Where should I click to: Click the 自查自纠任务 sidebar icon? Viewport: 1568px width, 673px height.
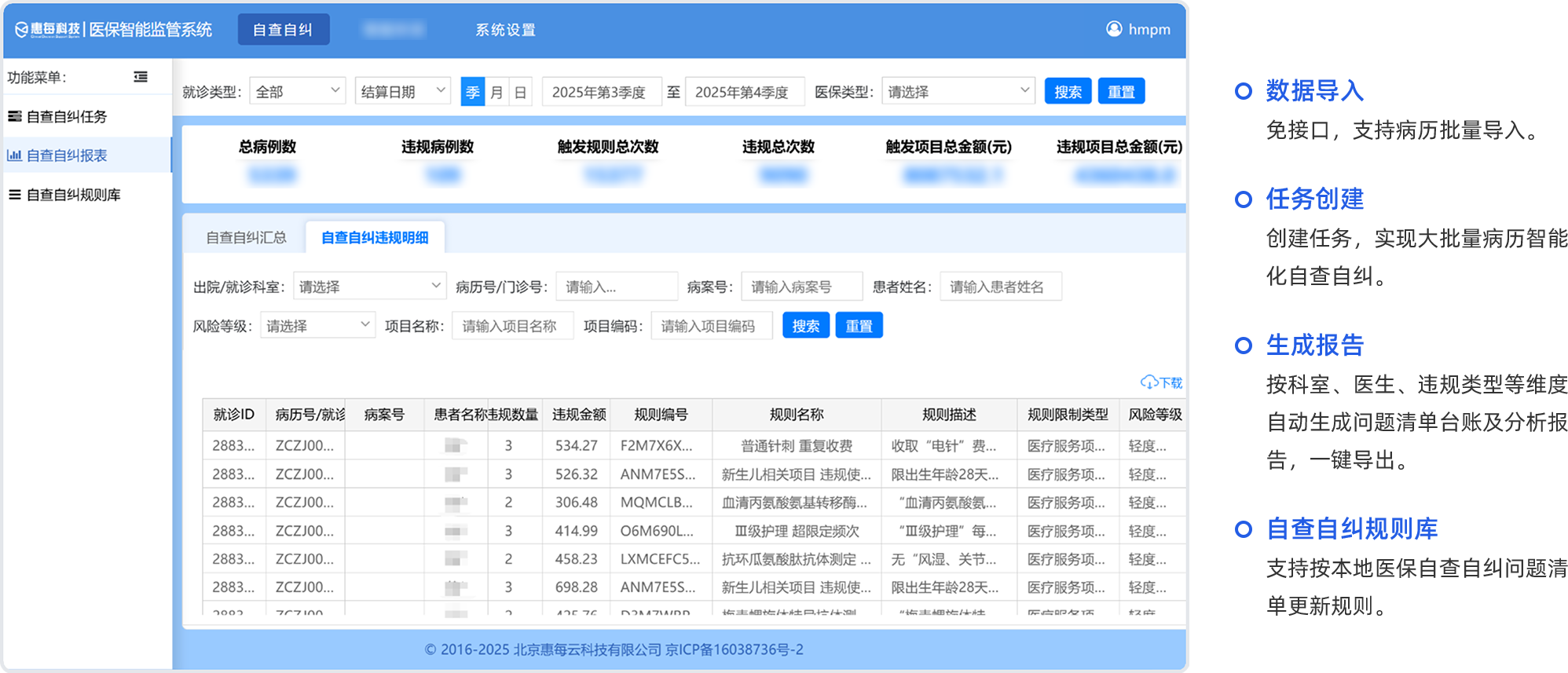(14, 116)
